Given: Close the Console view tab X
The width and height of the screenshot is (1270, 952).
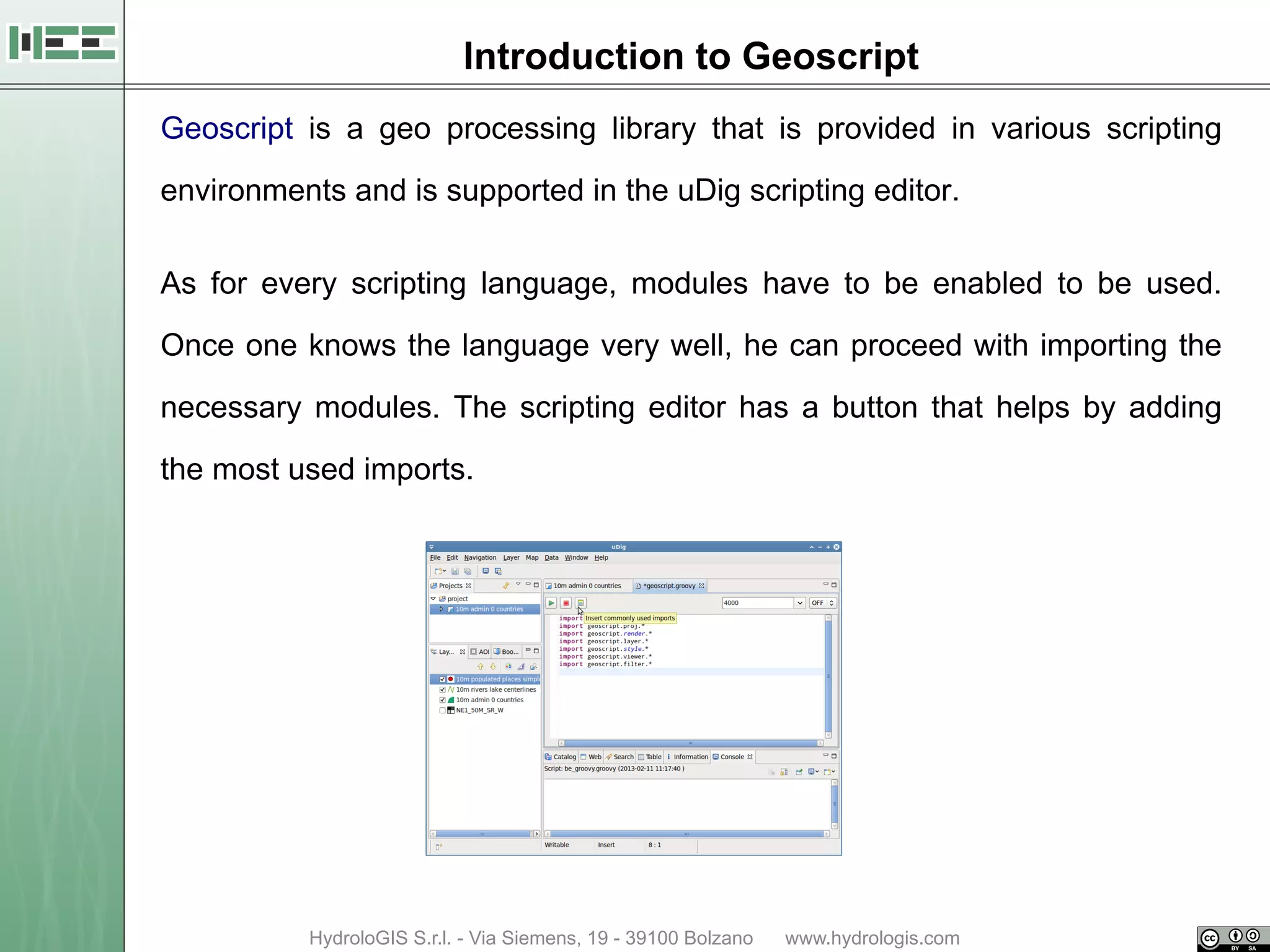Looking at the screenshot, I should (x=750, y=757).
